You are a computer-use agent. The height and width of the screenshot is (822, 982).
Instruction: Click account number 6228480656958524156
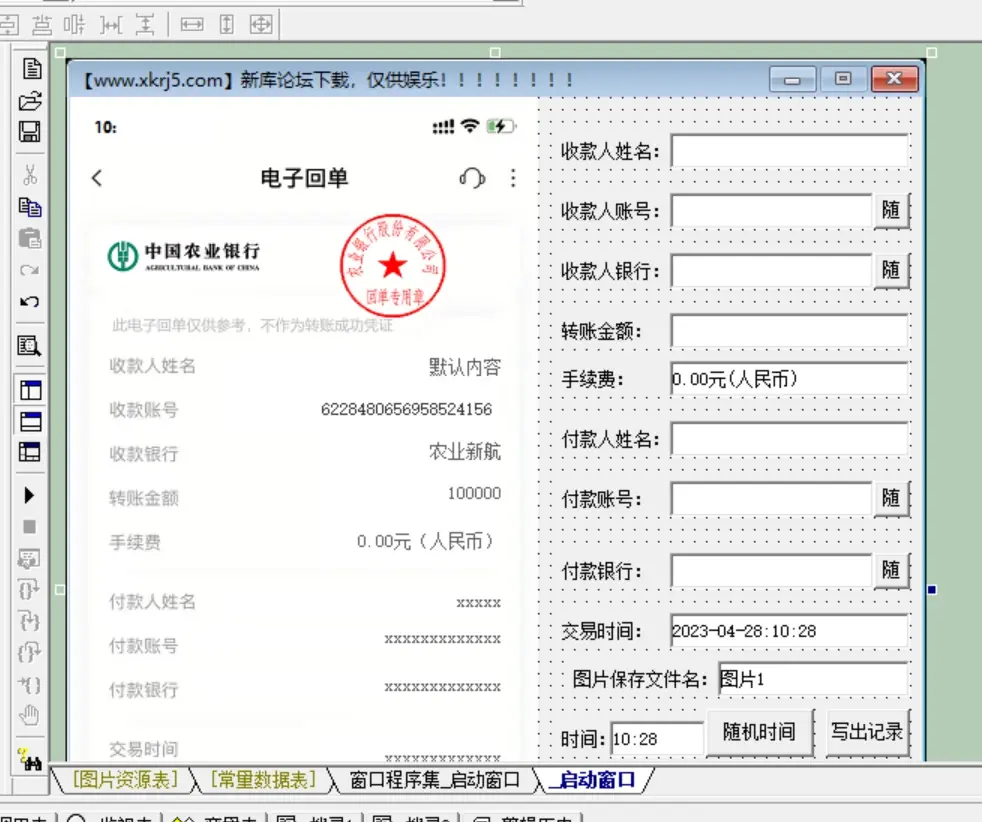point(406,409)
